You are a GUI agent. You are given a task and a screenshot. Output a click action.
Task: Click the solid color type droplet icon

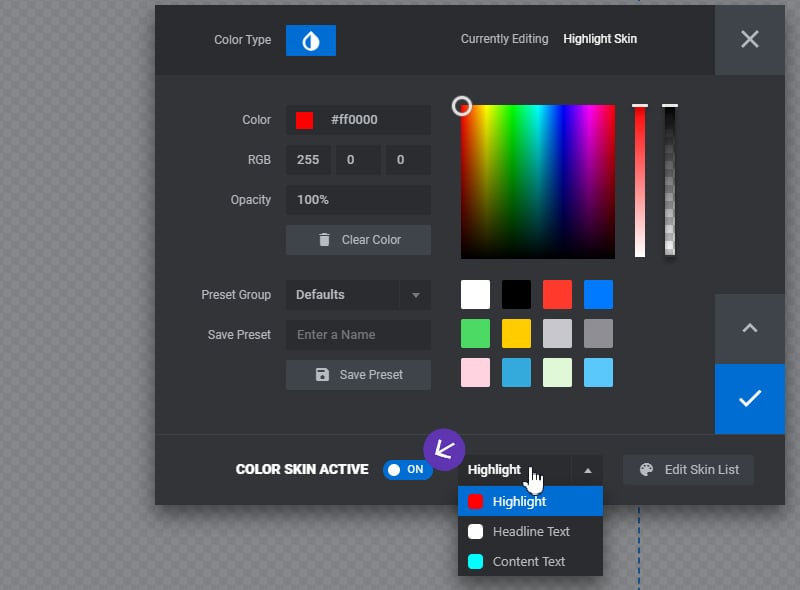(311, 40)
